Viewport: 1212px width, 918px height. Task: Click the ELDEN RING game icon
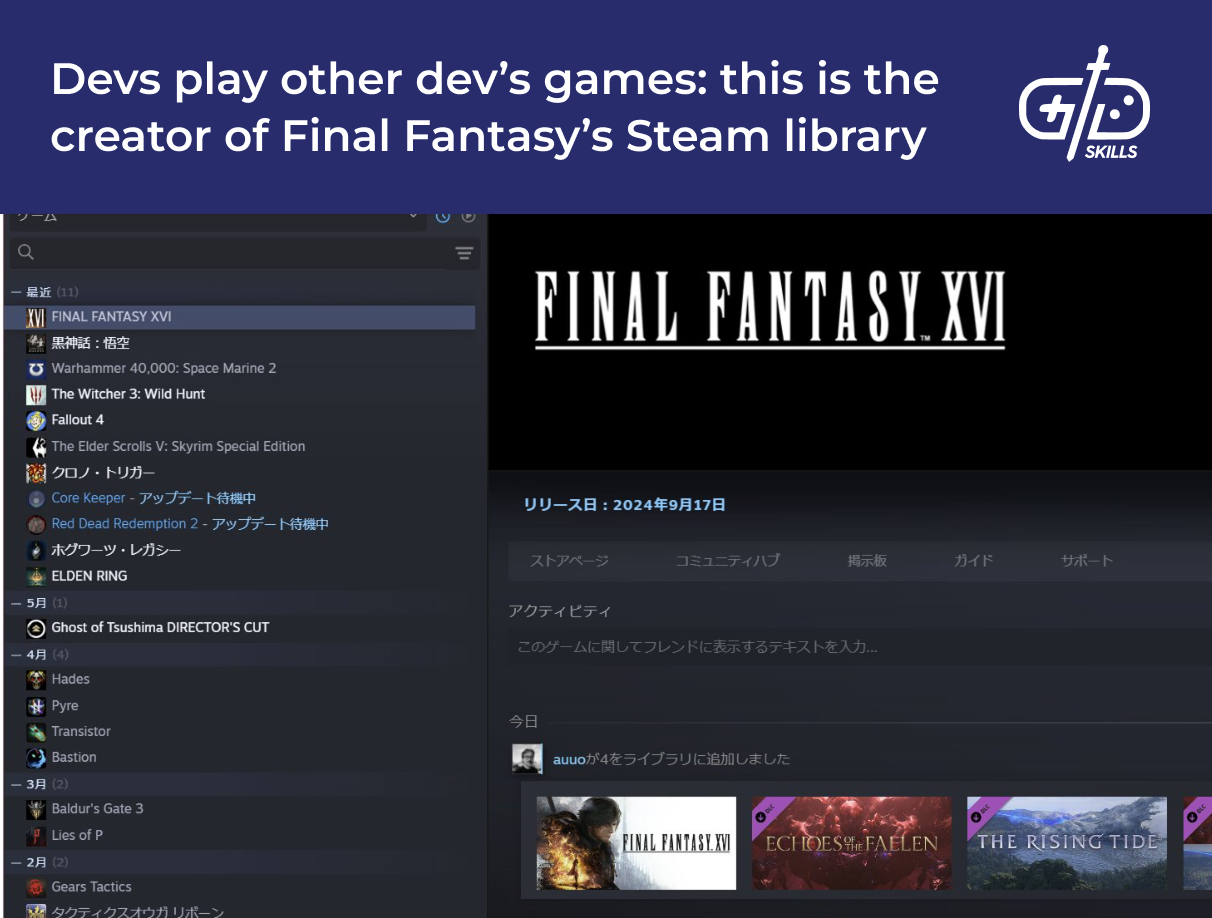pos(36,576)
